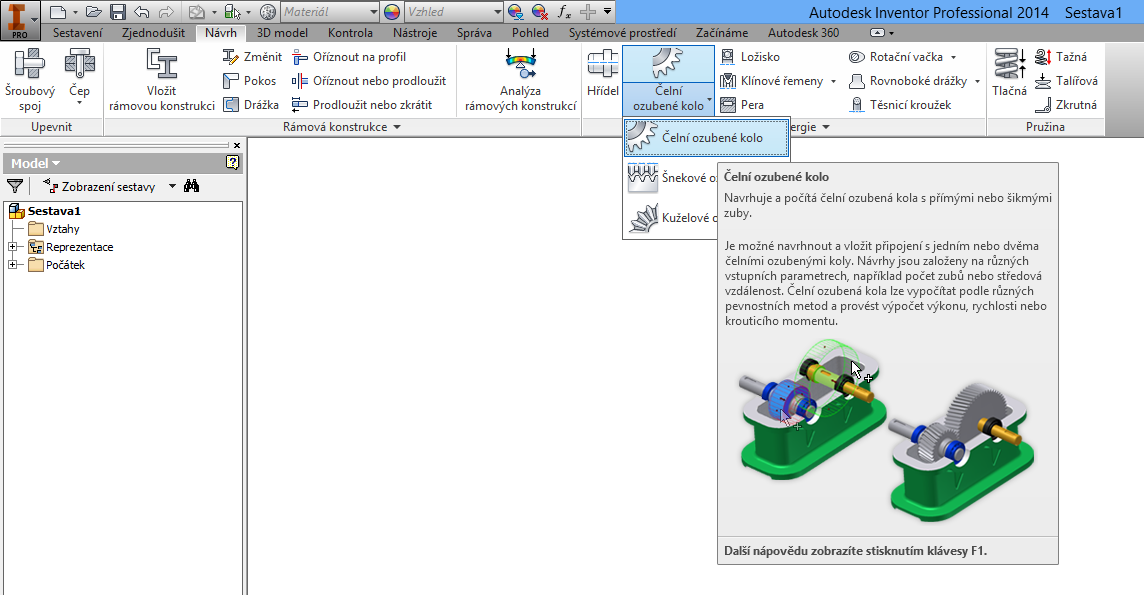Open the Model browser help icon
Viewport: 1144px width, 595px height.
click(x=232, y=163)
